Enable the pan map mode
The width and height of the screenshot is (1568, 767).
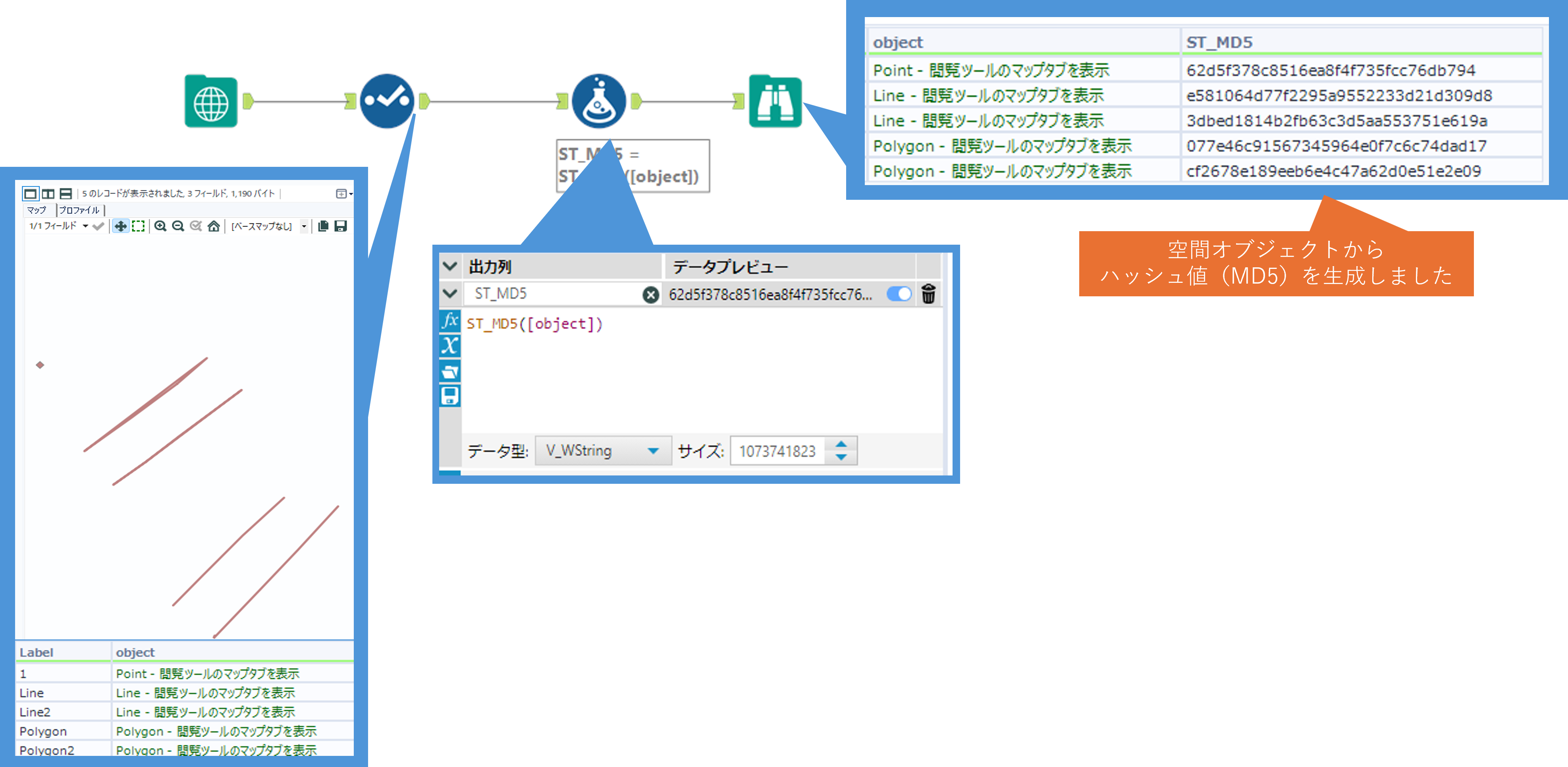[121, 226]
